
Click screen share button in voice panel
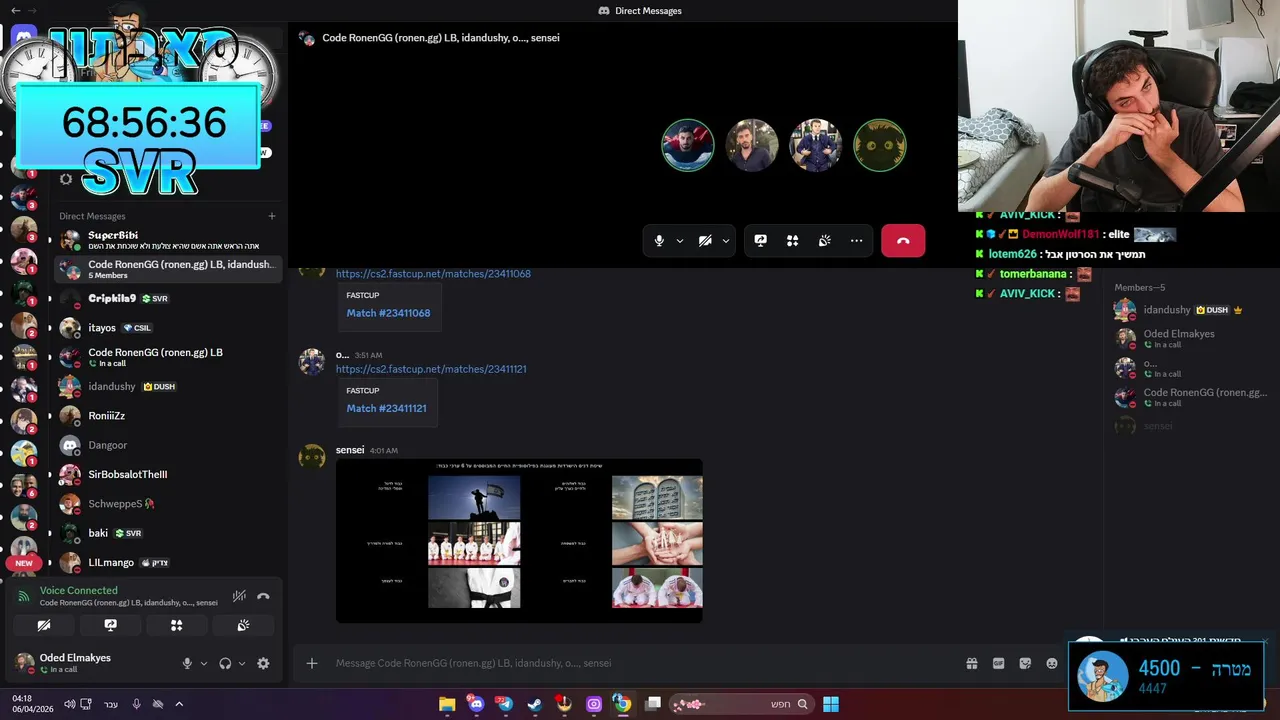coord(111,625)
